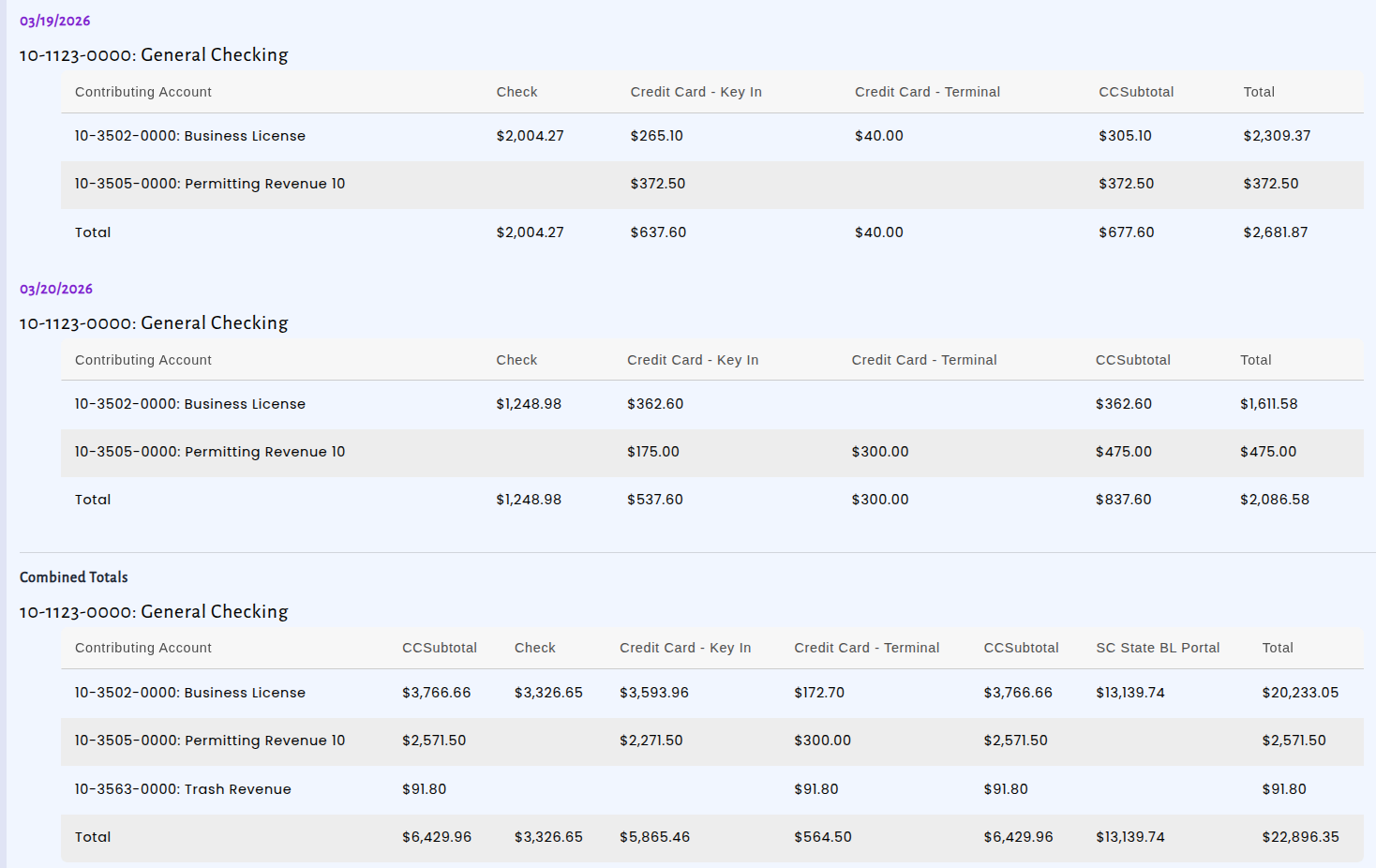The image size is (1376, 868).
Task: Click the $2,271.50 Permitting Key In amount
Action: [x=651, y=741]
